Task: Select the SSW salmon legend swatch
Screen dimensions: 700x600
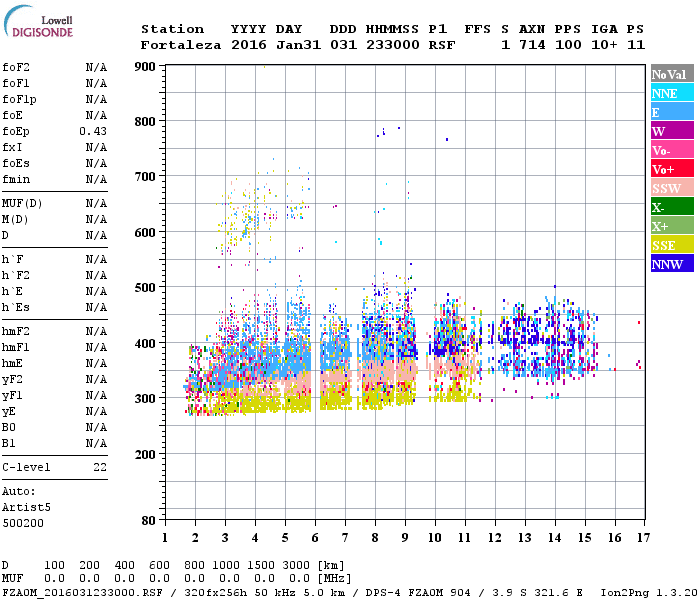Action: 672,188
